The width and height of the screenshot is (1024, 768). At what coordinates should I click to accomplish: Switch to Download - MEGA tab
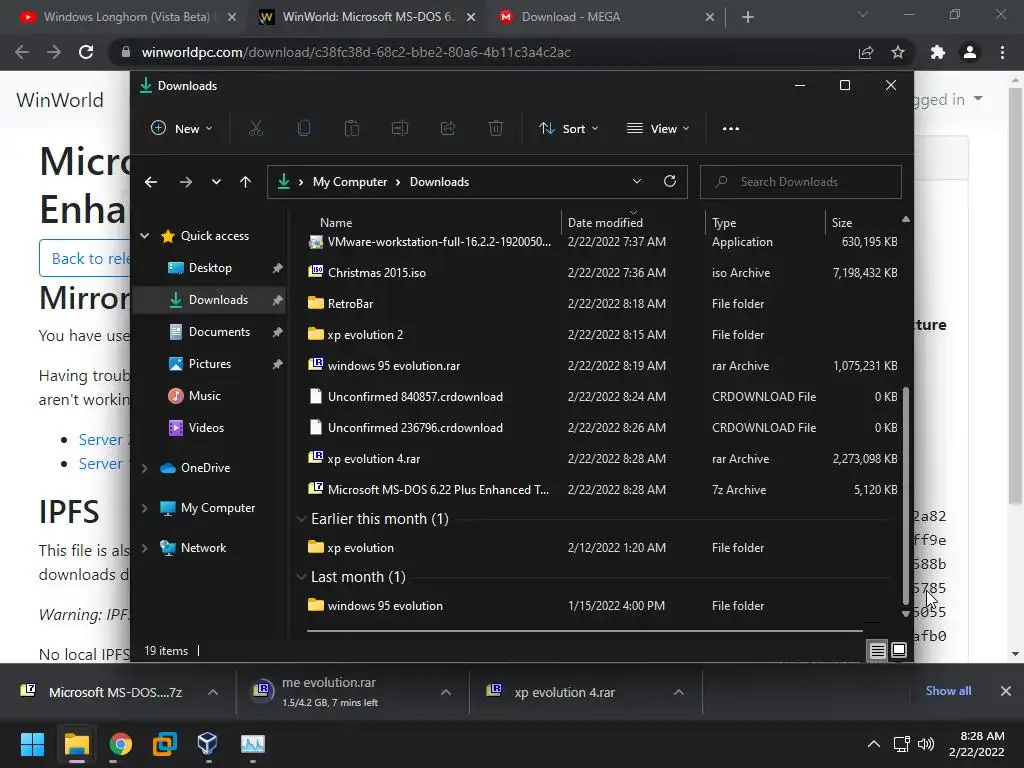coord(606,17)
